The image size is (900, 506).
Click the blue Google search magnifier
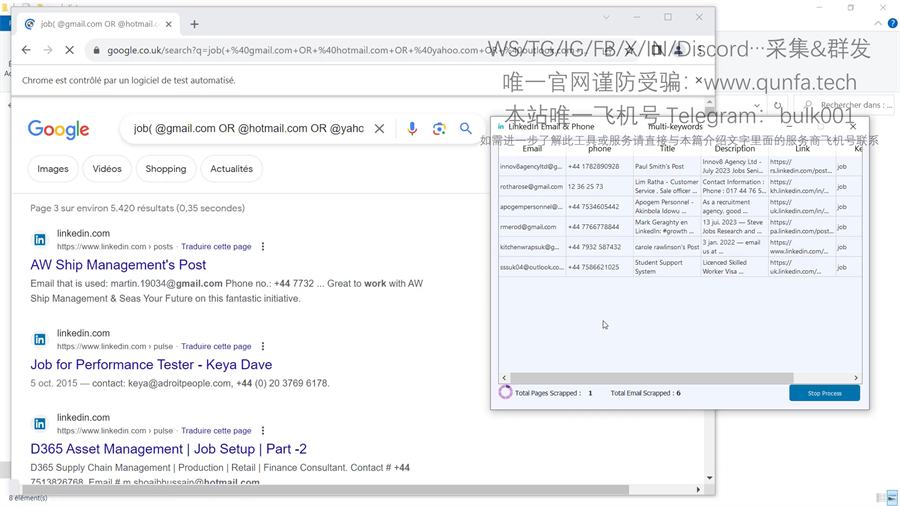click(465, 129)
